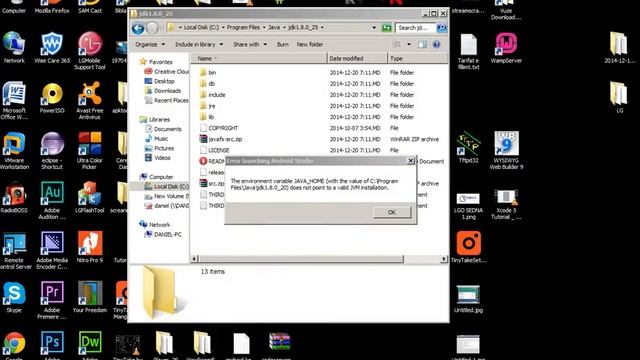
Task: Click the Search jdk input field
Action: coord(415,28)
